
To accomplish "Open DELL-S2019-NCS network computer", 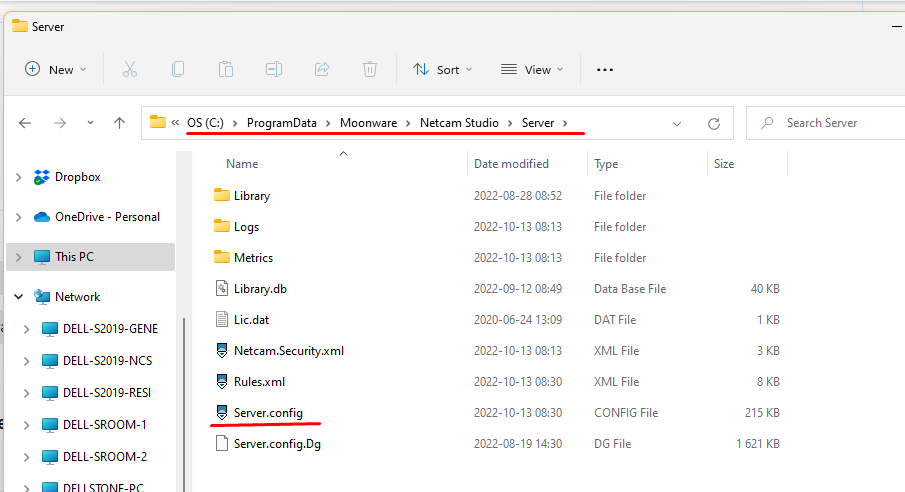I will (107, 361).
